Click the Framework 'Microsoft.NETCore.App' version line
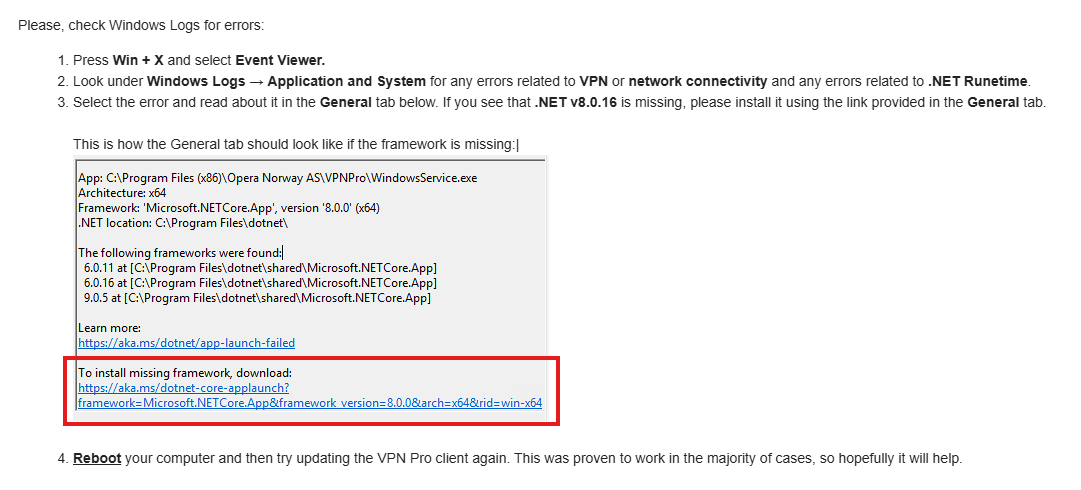Viewport: 1081px width, 490px height. click(229, 207)
